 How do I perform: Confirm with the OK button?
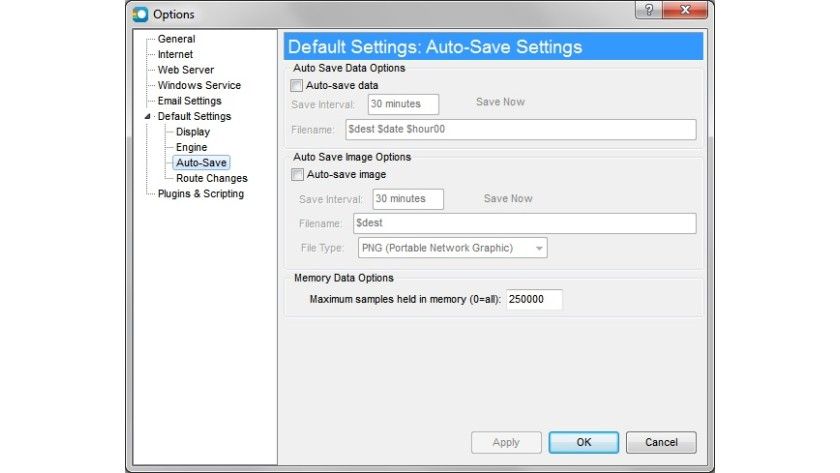(583, 442)
